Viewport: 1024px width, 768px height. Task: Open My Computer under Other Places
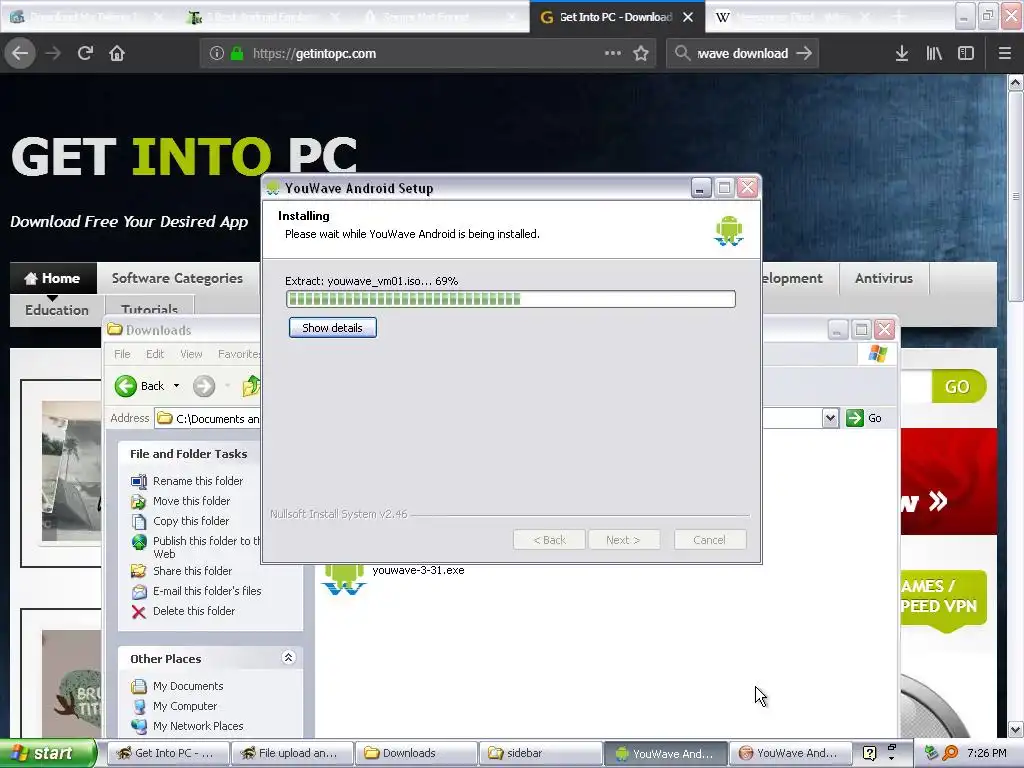(x=184, y=706)
